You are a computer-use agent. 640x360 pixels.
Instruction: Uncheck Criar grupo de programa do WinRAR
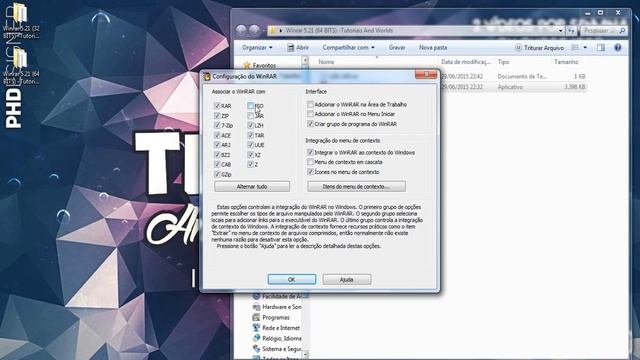pos(310,124)
